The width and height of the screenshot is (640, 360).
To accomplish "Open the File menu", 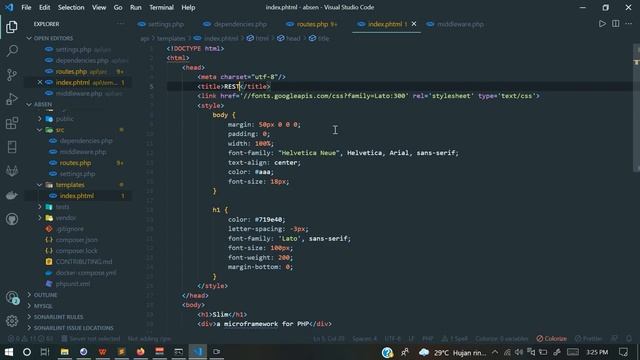I will click(x=26, y=7).
